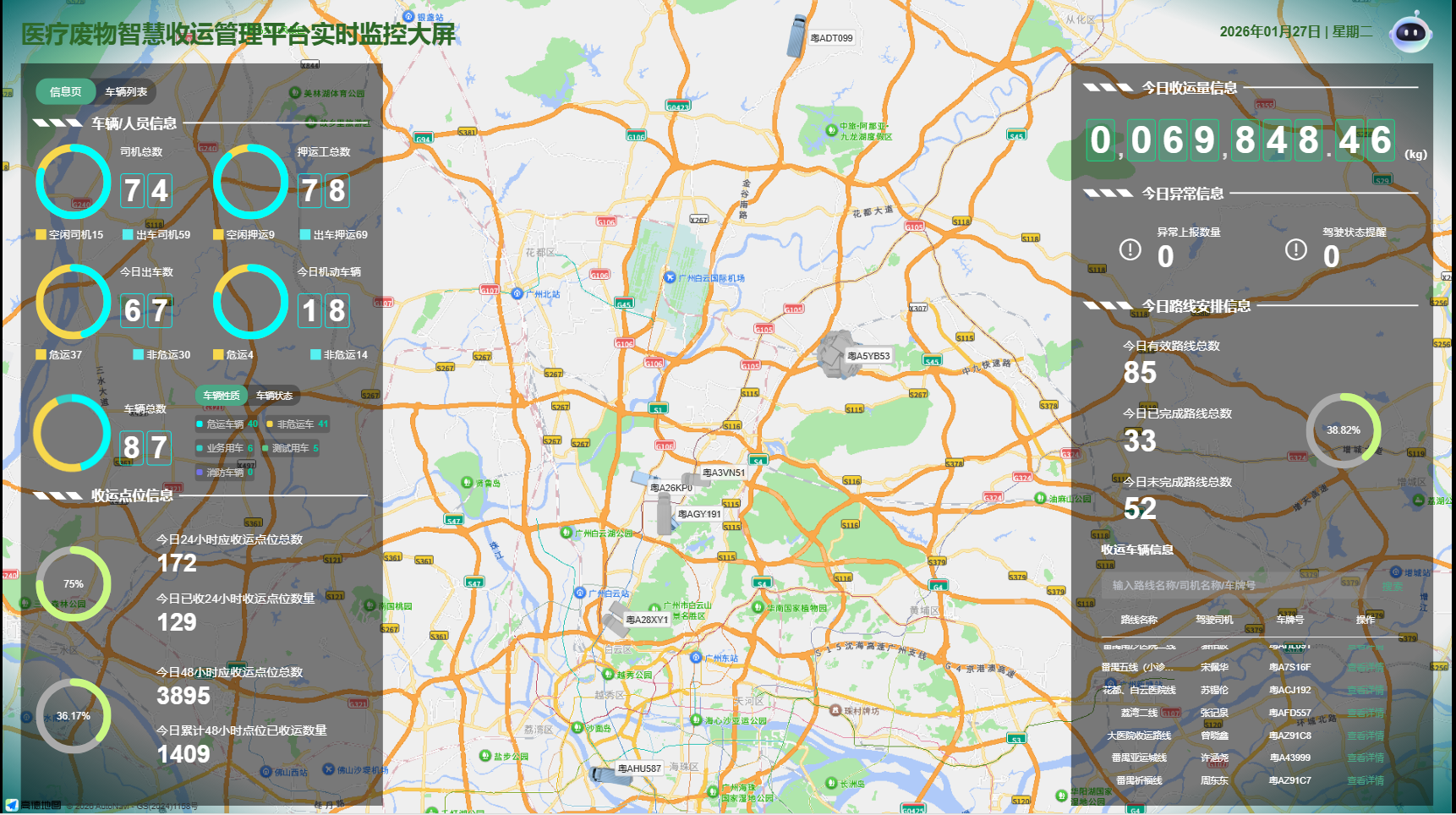This screenshot has height=815, width=1456.
Task: Toggle the 危运车辆 40 legend item
Action: click(227, 424)
